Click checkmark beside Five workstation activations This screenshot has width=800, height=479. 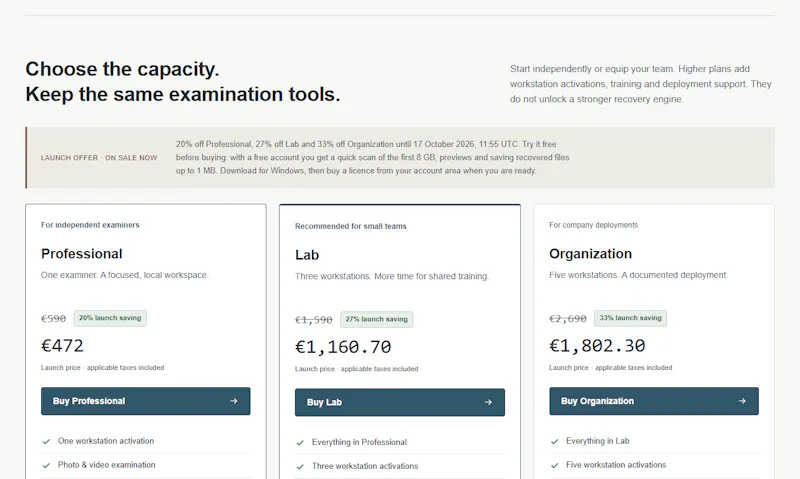555,465
